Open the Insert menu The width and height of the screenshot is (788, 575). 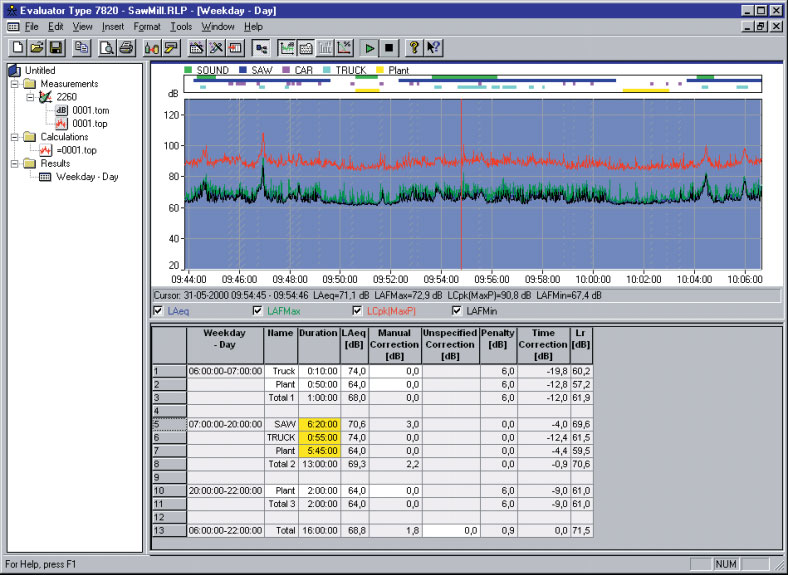coord(113,26)
